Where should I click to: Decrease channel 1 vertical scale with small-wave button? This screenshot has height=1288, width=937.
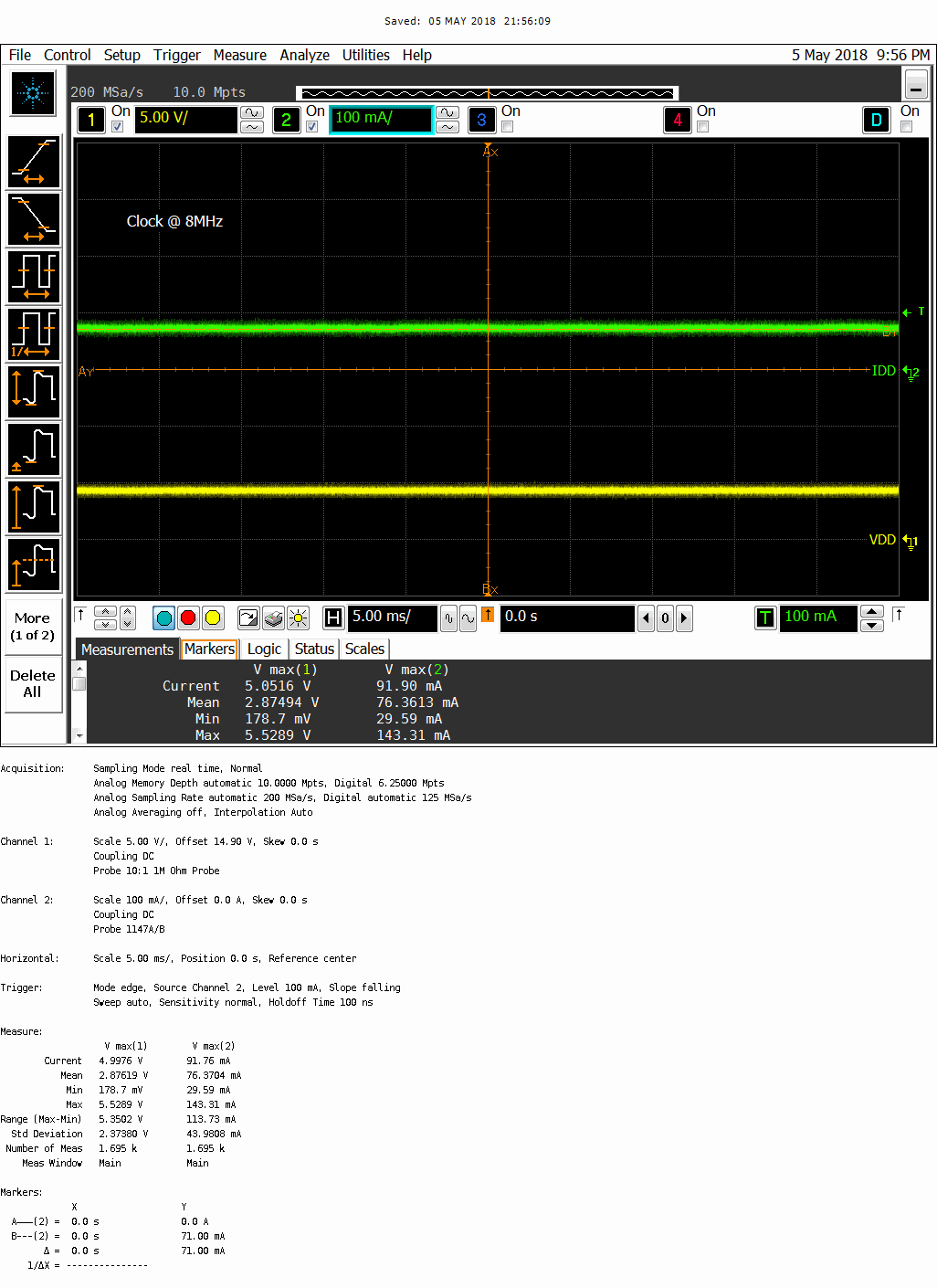(252, 127)
